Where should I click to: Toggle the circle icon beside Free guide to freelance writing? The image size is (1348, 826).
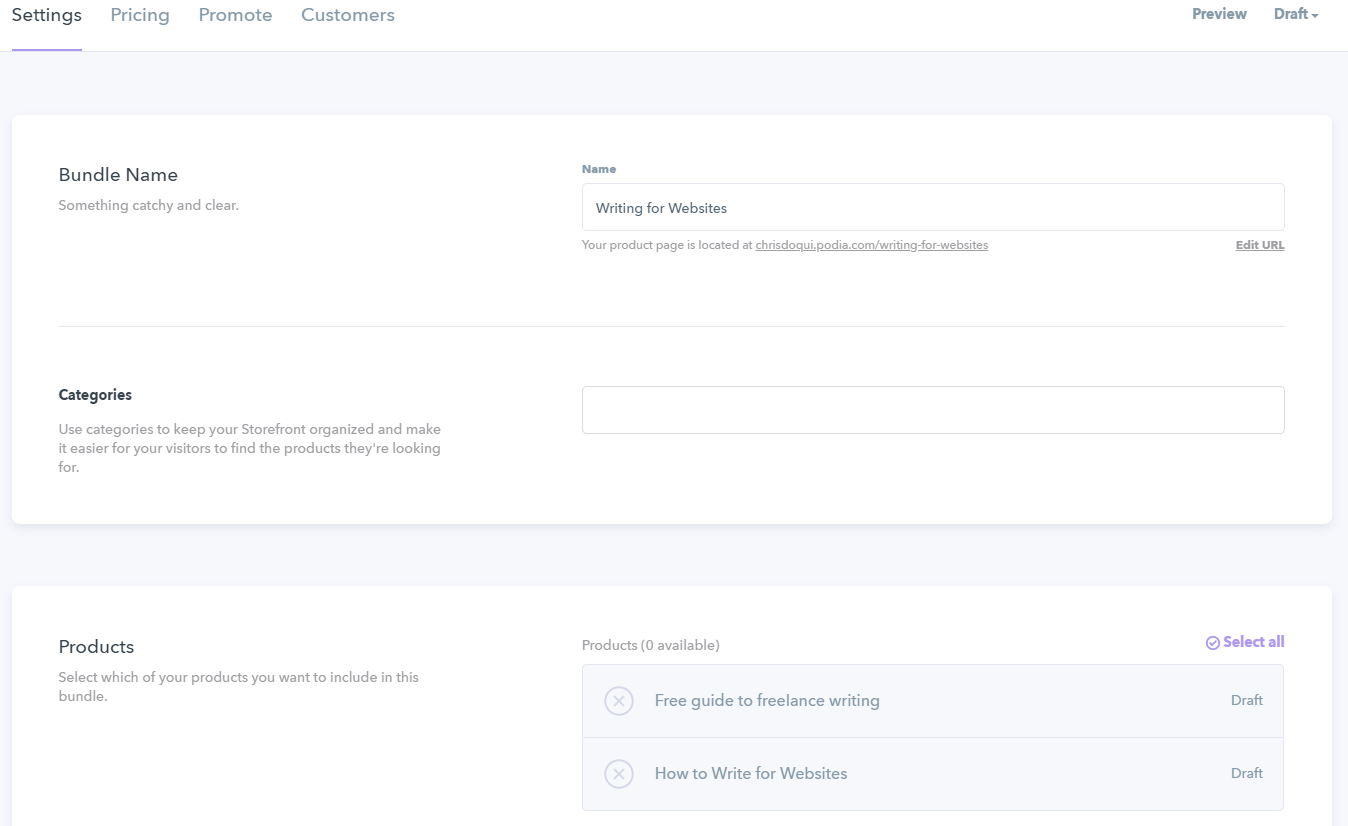point(619,701)
